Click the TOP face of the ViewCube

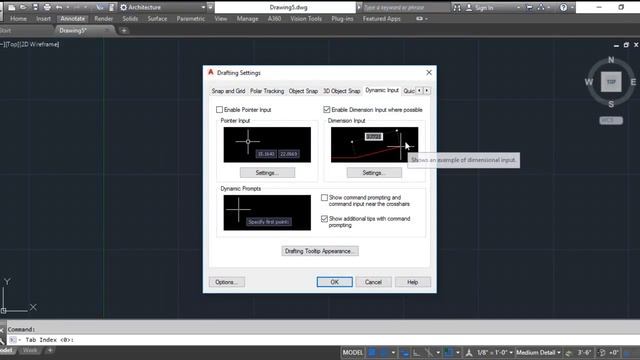[611, 82]
